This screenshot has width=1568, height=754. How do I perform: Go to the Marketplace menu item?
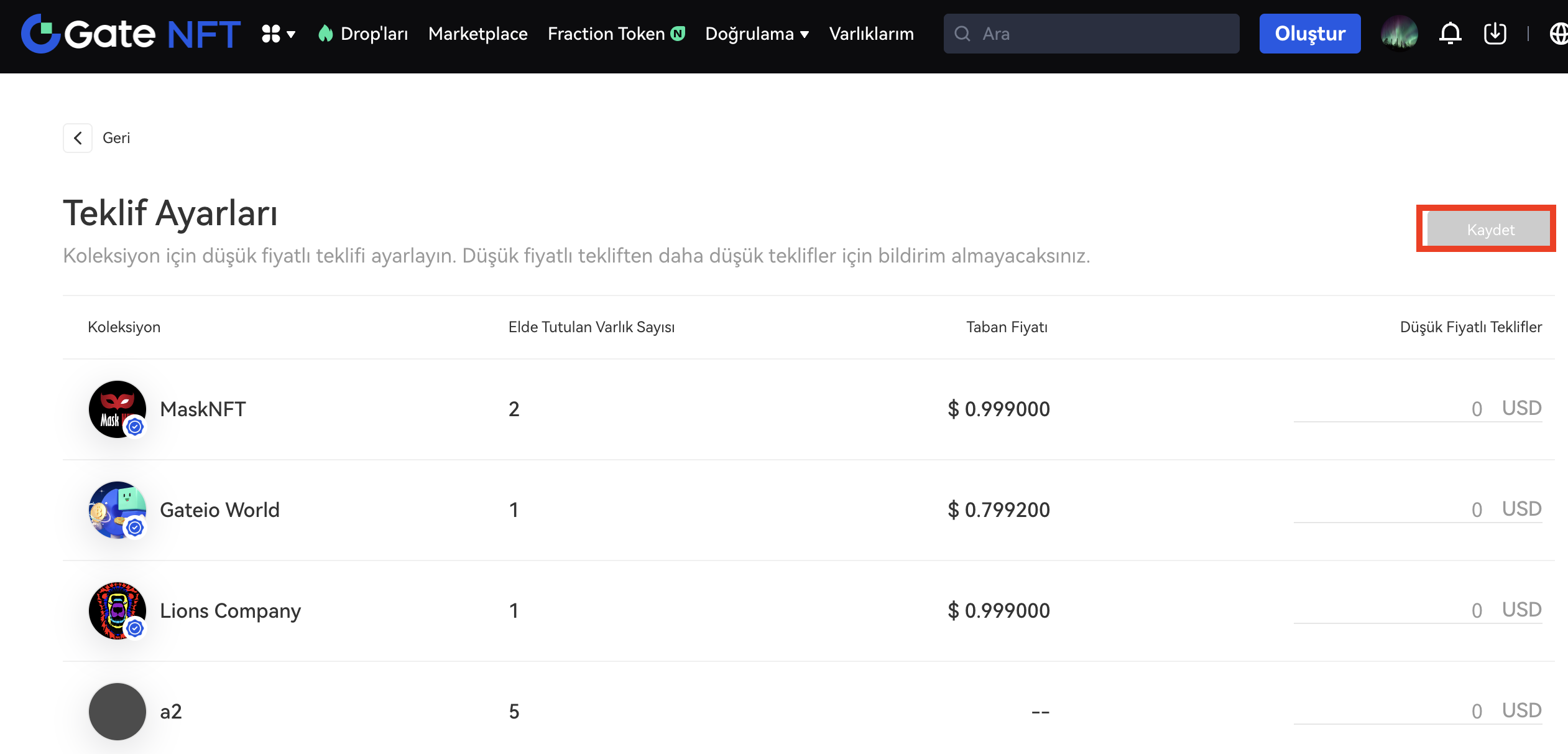point(477,34)
